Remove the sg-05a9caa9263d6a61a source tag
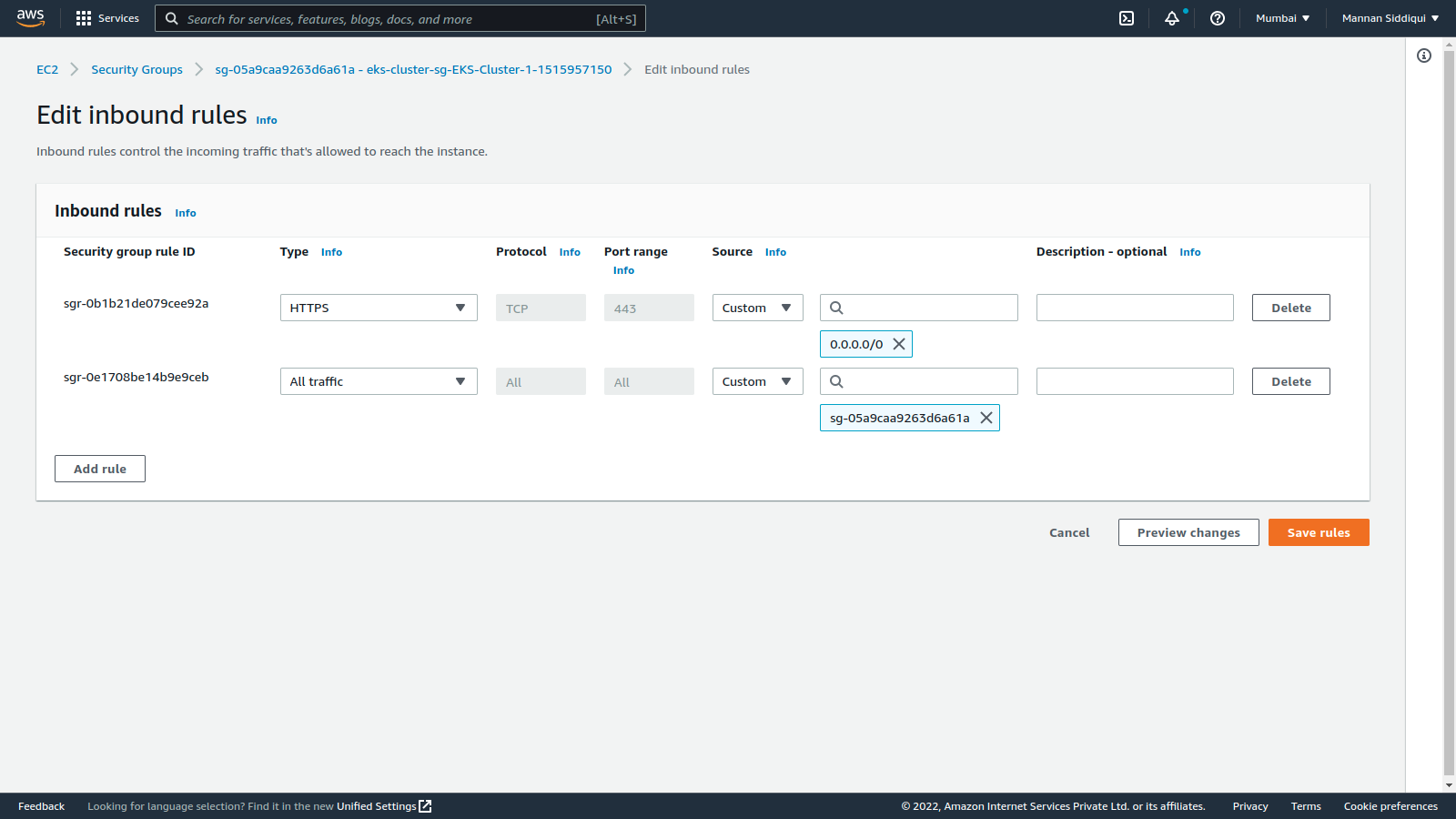The height and width of the screenshot is (819, 1456). (986, 418)
